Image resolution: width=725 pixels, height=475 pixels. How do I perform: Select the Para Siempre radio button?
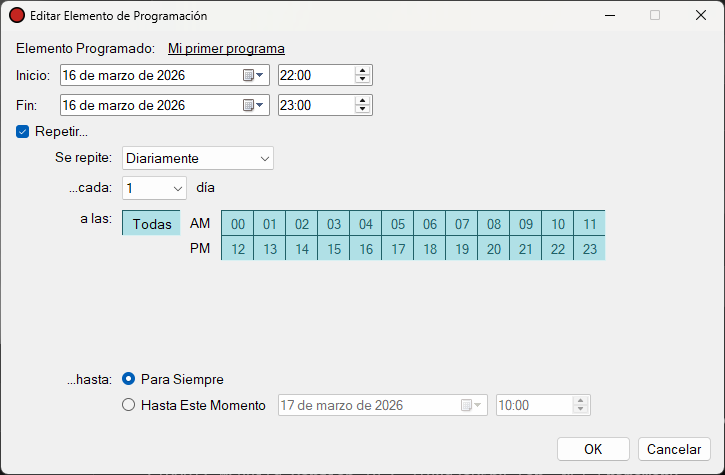(129, 379)
